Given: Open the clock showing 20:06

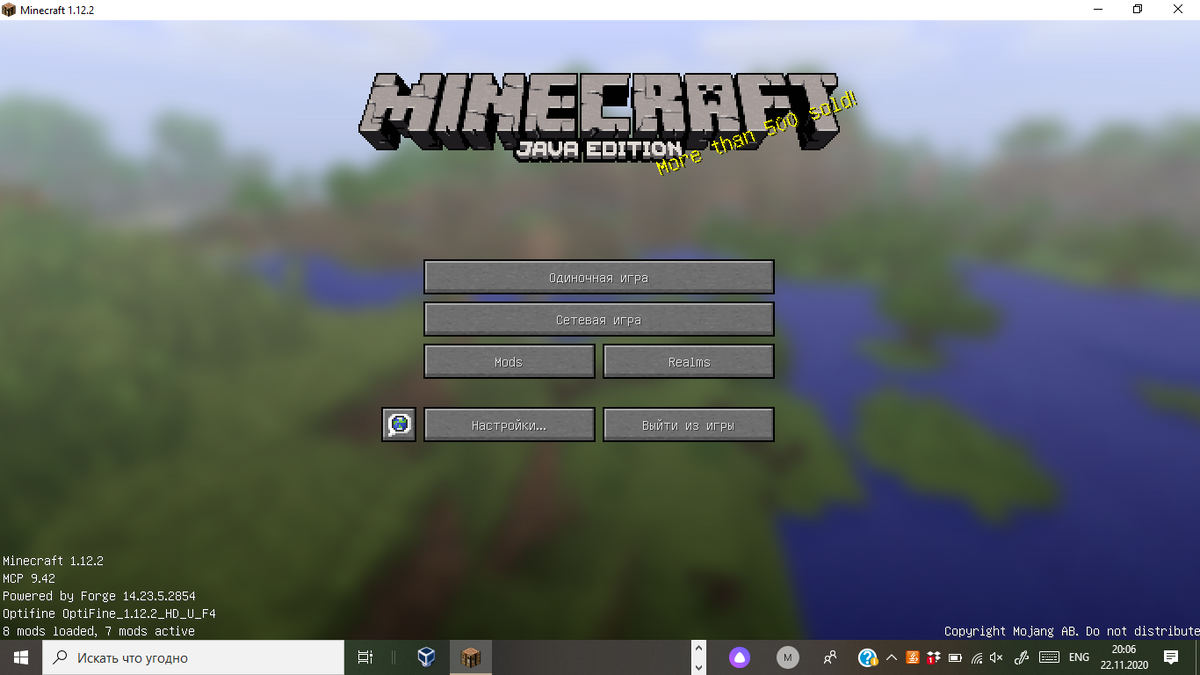Looking at the screenshot, I should (1124, 658).
